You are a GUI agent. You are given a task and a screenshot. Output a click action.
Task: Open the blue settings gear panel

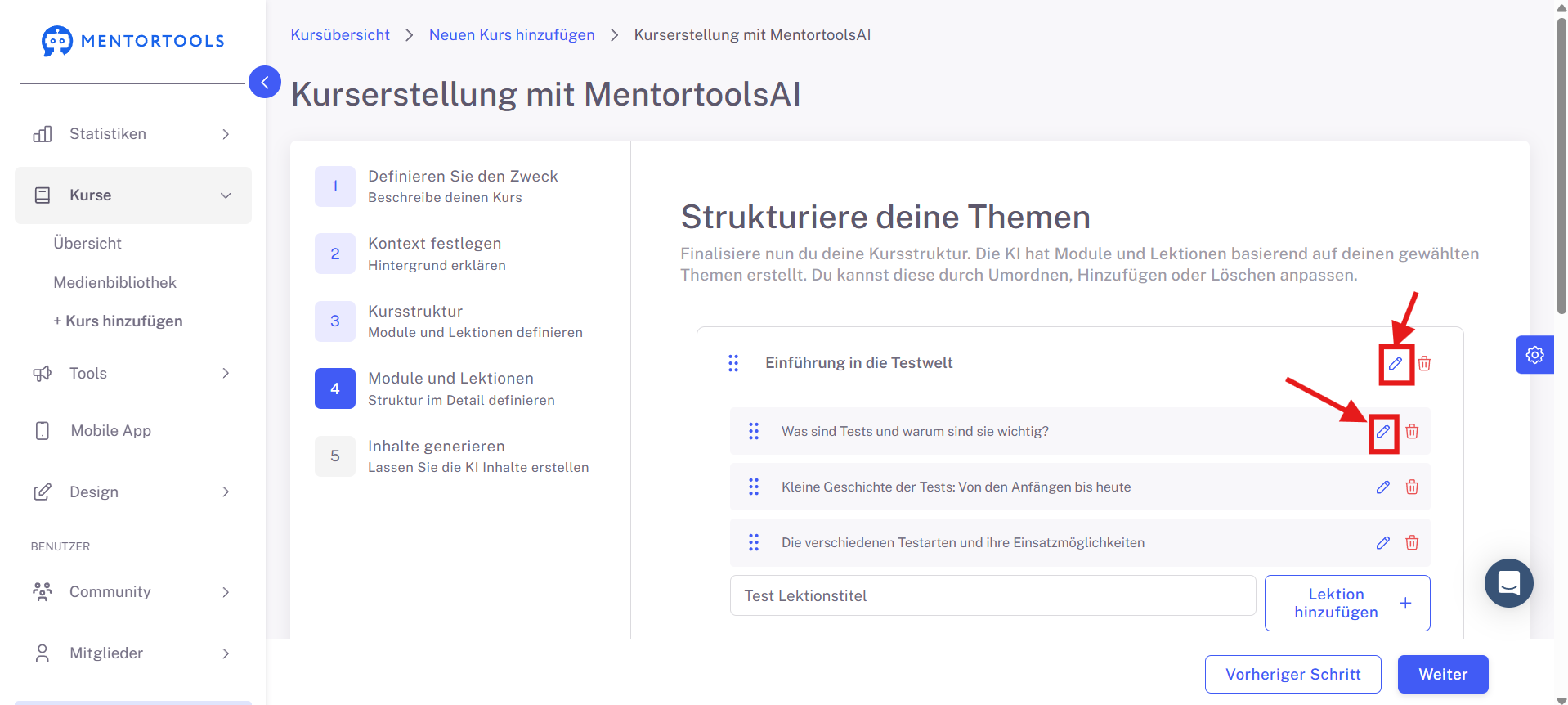1534,355
